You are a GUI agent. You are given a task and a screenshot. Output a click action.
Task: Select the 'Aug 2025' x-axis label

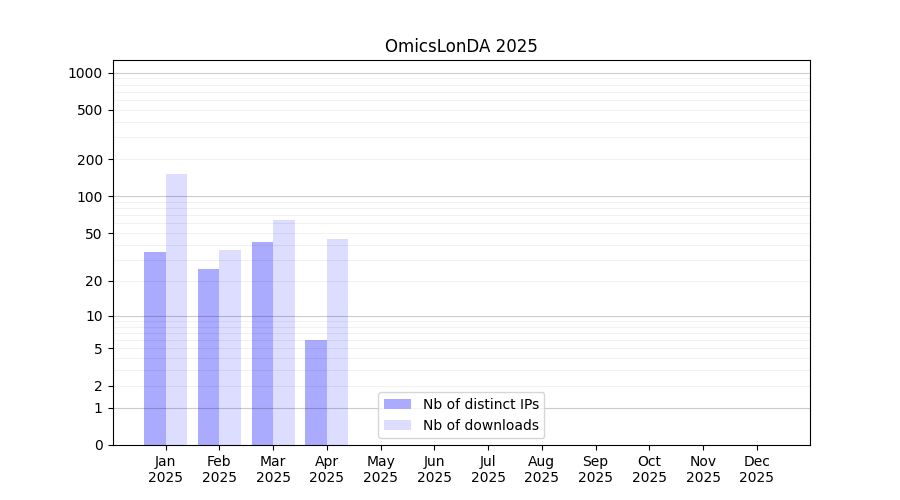(541, 469)
